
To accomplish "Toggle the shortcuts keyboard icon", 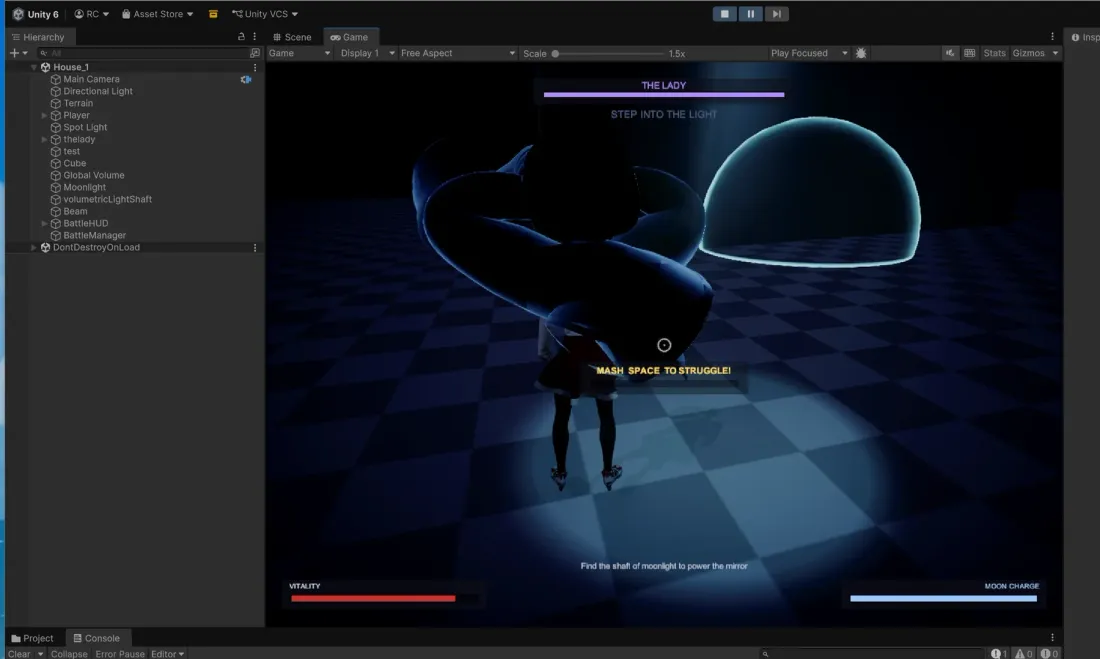I will [x=970, y=53].
